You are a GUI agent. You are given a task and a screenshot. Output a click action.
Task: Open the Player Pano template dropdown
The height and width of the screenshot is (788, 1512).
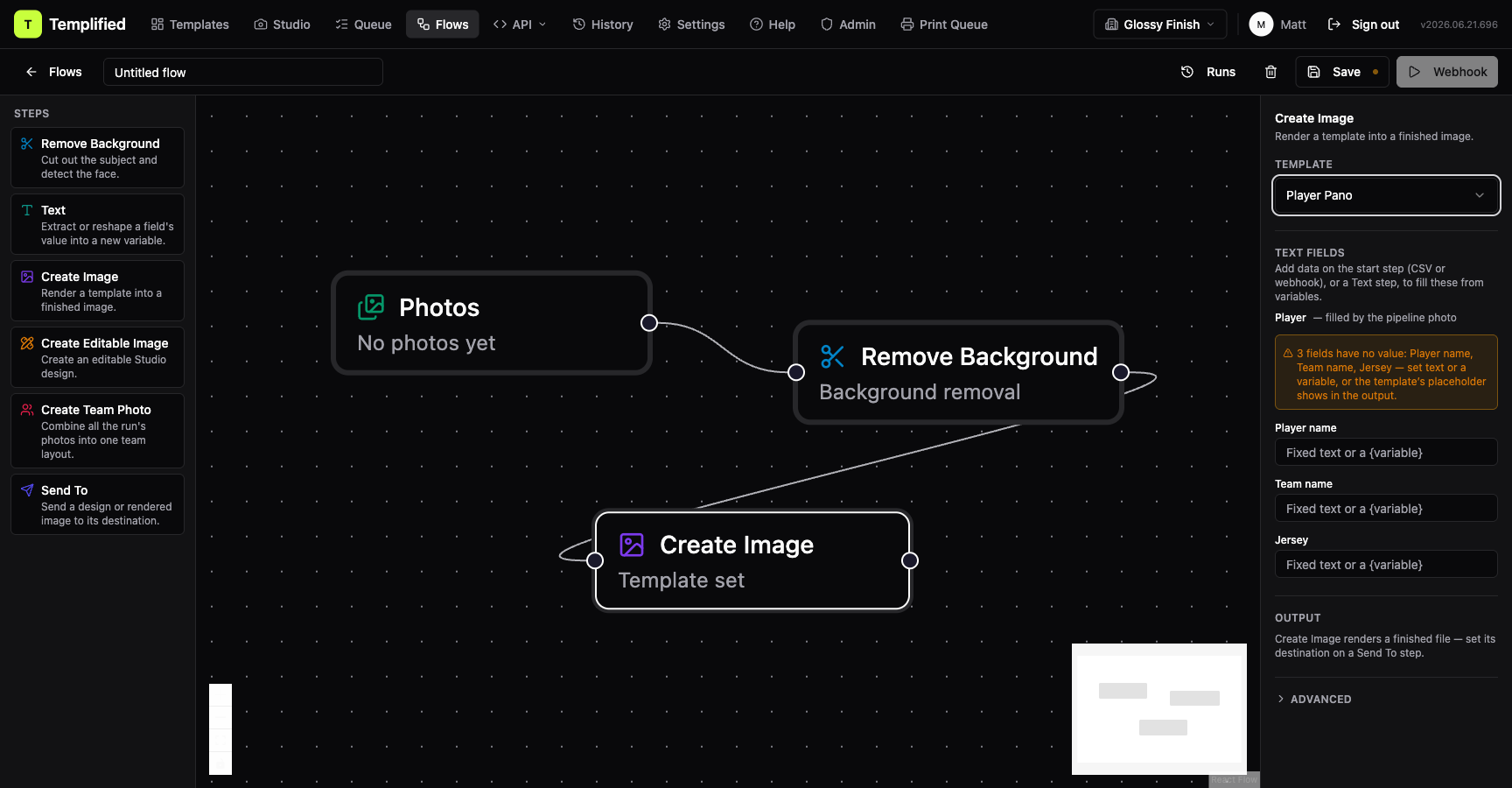[1386, 195]
